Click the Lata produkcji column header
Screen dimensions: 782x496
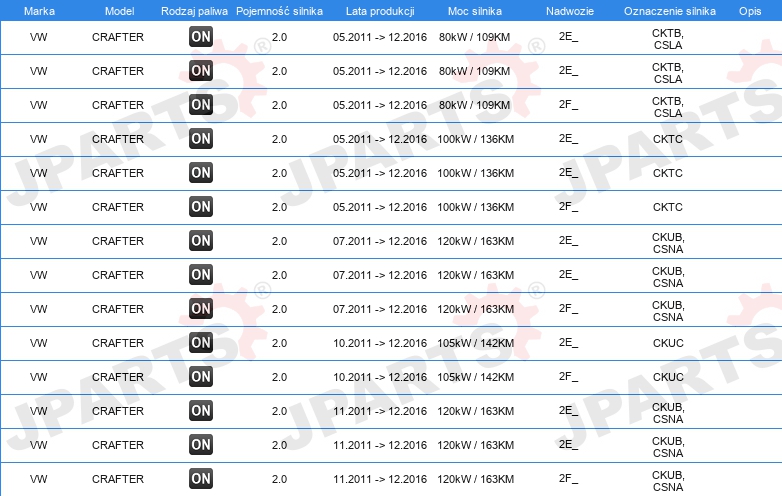380,11
